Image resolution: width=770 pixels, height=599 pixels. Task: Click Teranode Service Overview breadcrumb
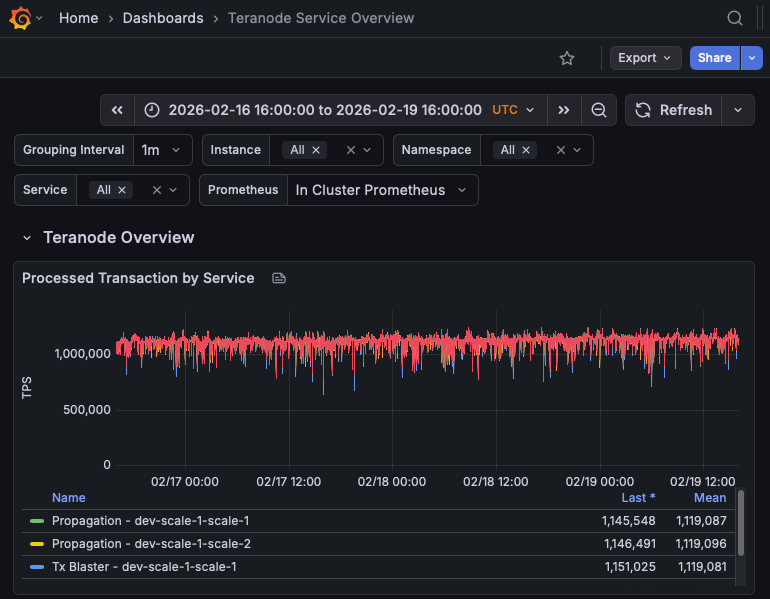[321, 18]
